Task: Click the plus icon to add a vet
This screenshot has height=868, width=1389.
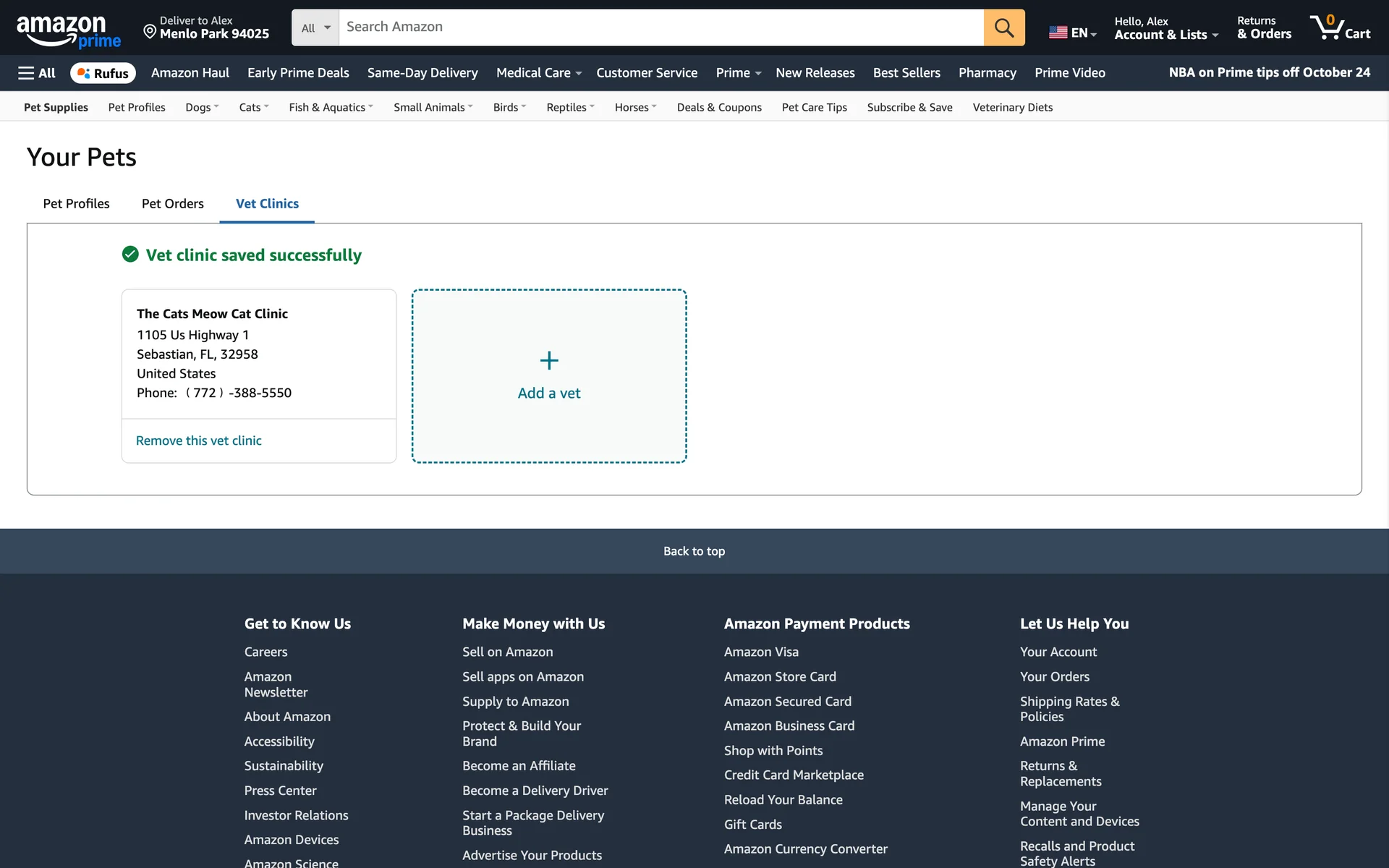Action: (x=549, y=360)
